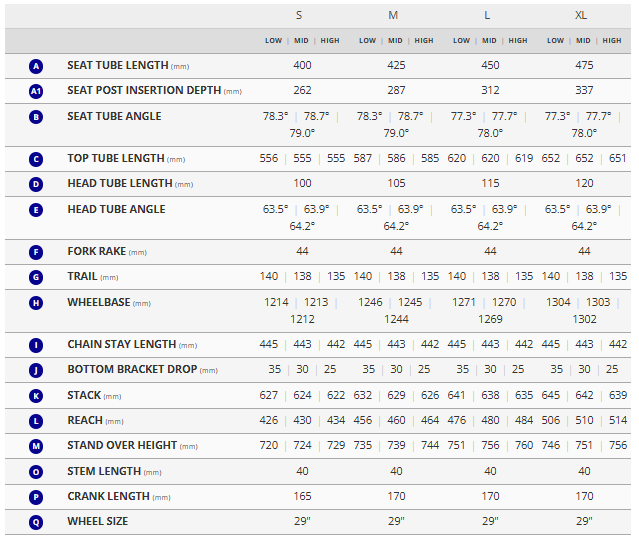Click the C top tube length icon

pyautogui.click(x=36, y=159)
